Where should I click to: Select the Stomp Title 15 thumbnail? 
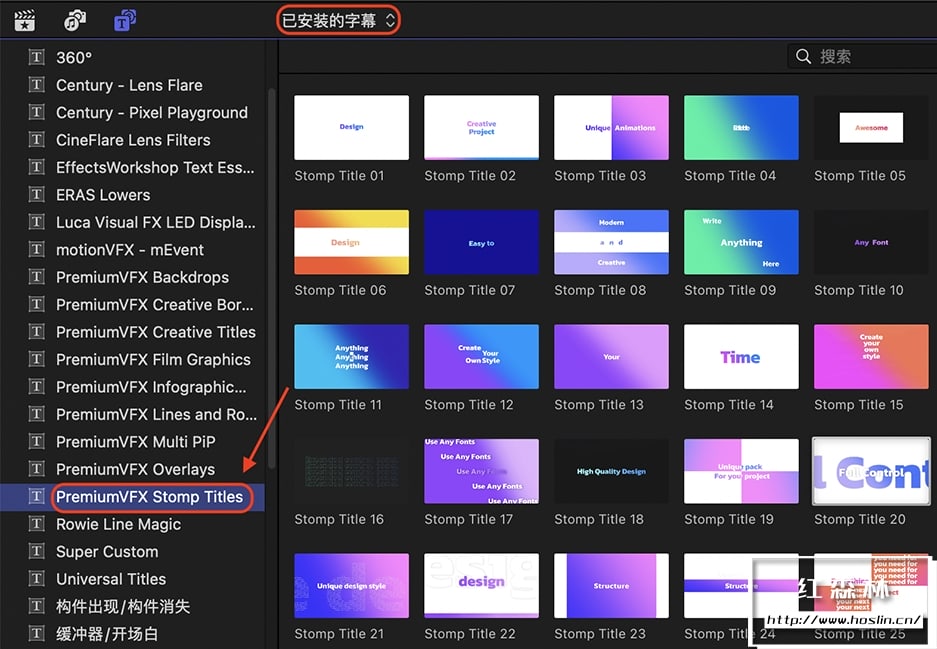click(871, 357)
